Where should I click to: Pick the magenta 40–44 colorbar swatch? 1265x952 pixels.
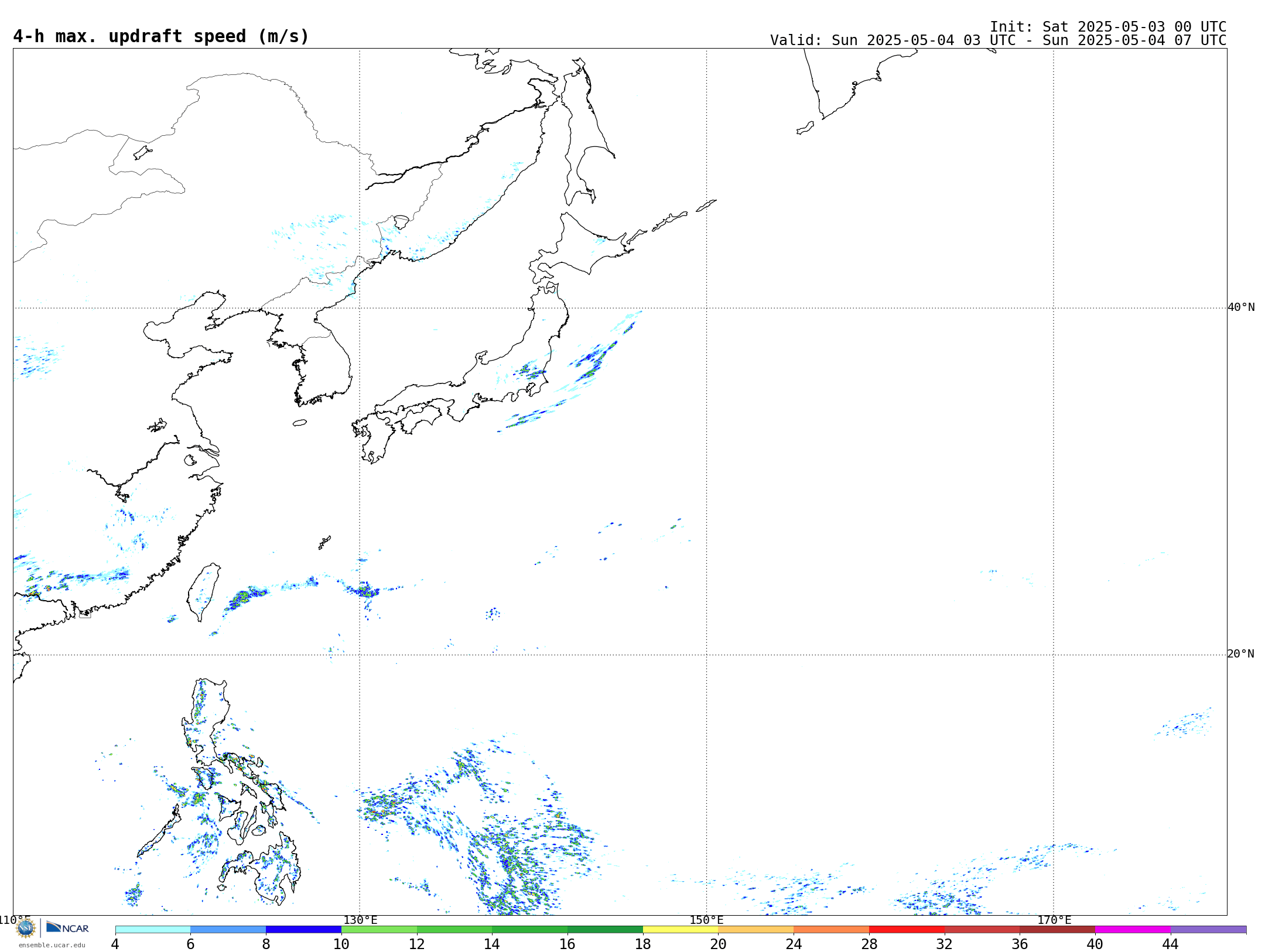coord(1133,929)
